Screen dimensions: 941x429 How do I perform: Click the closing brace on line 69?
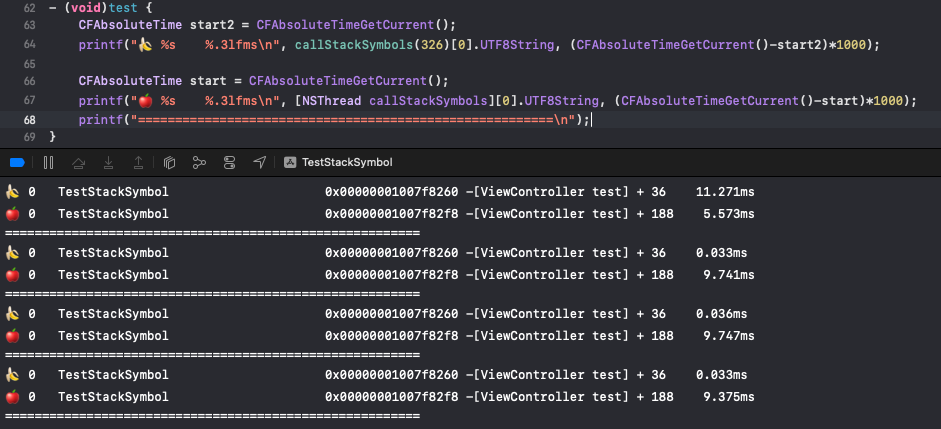52,137
